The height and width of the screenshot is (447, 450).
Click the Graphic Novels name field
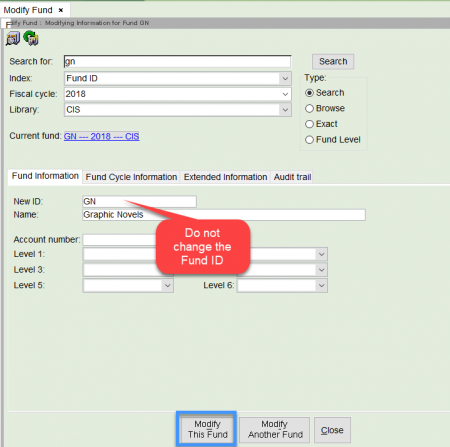click(224, 215)
